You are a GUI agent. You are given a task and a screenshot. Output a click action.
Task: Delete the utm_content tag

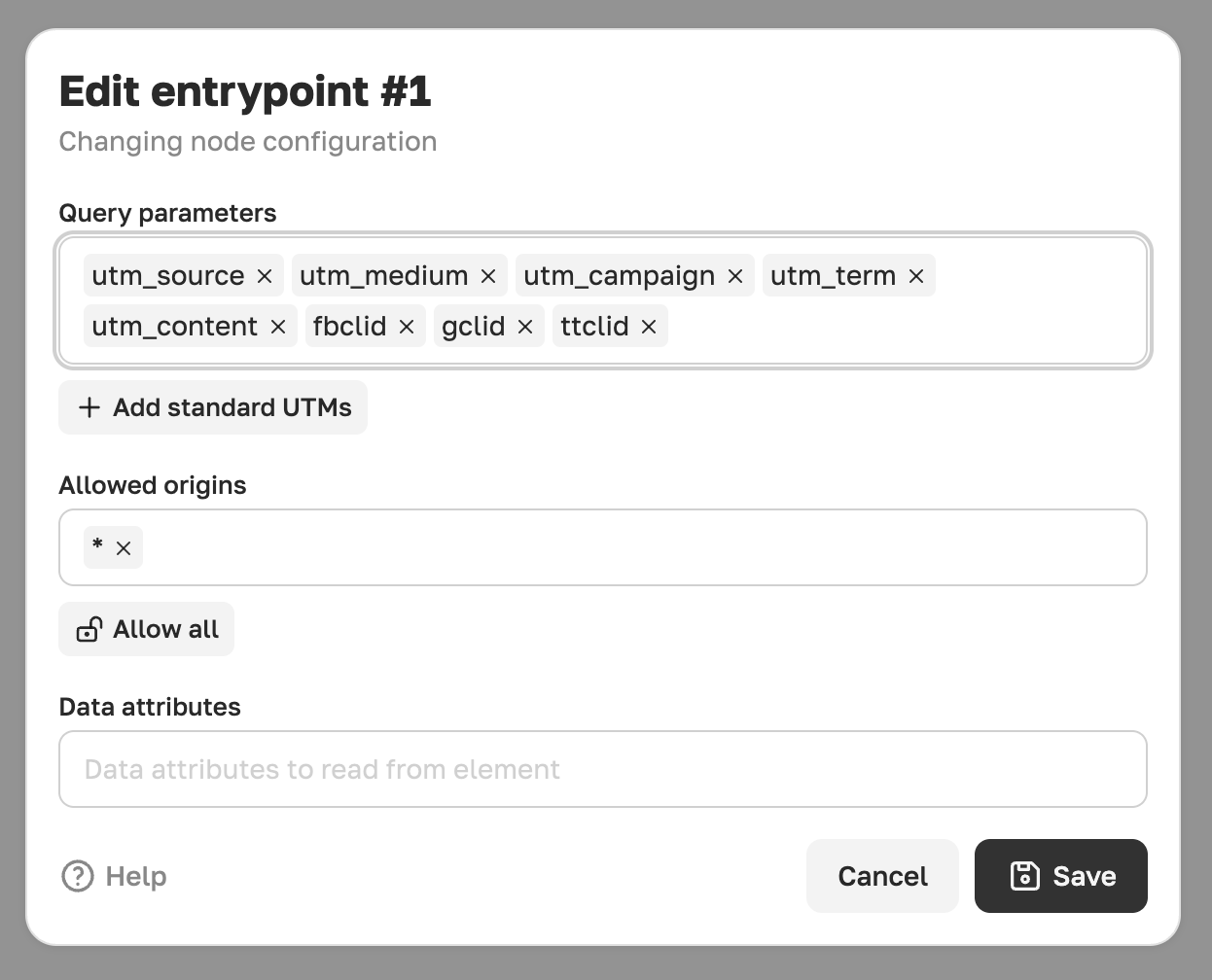(278, 327)
